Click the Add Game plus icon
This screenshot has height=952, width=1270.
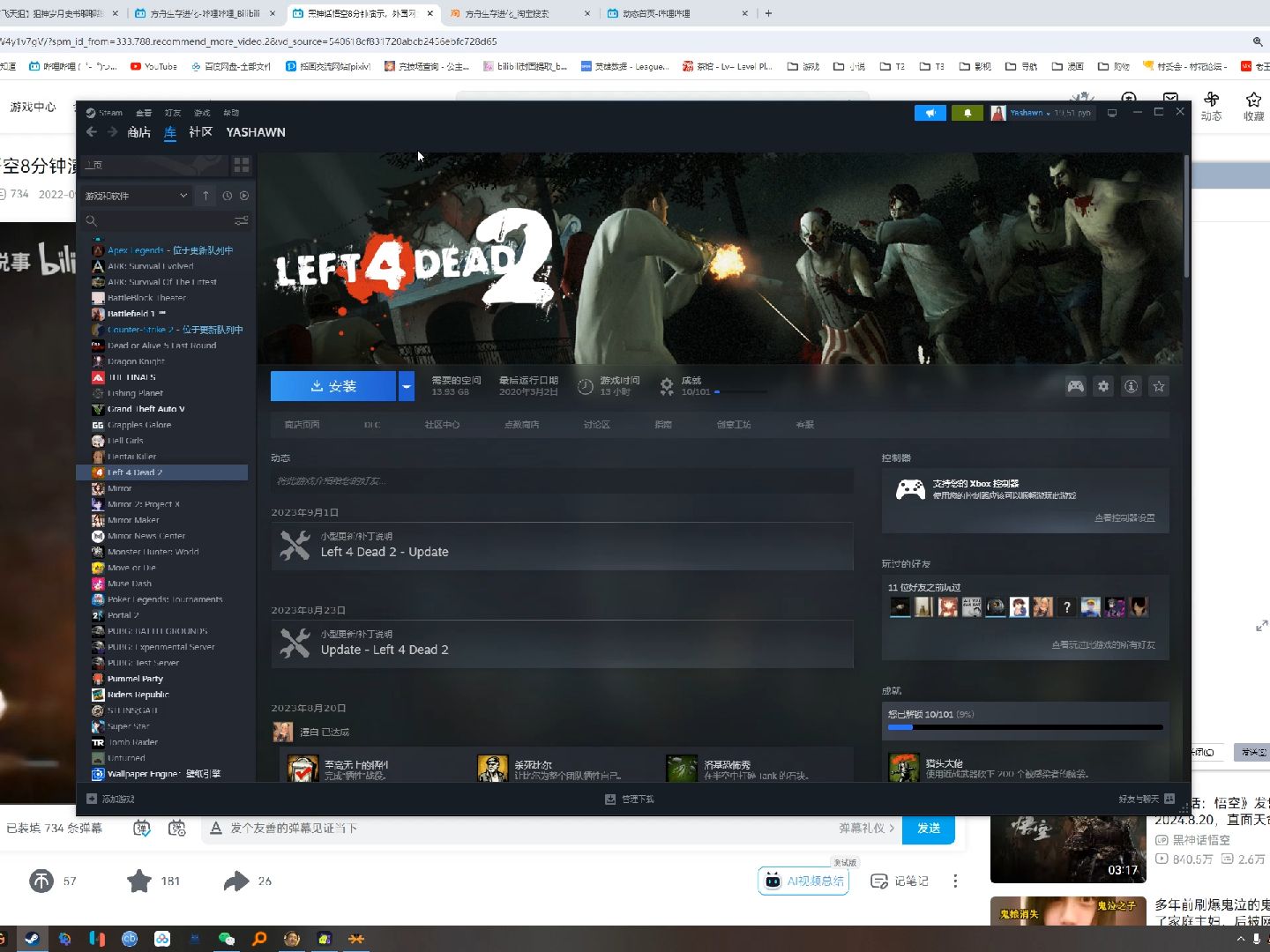coord(92,799)
